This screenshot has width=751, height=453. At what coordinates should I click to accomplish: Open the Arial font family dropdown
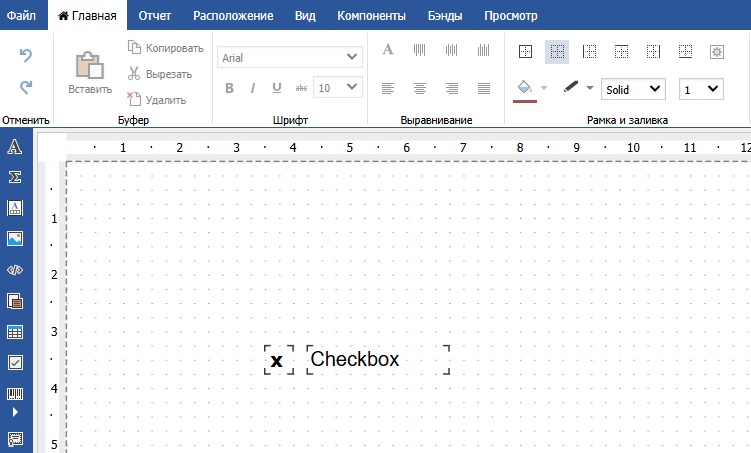point(289,58)
